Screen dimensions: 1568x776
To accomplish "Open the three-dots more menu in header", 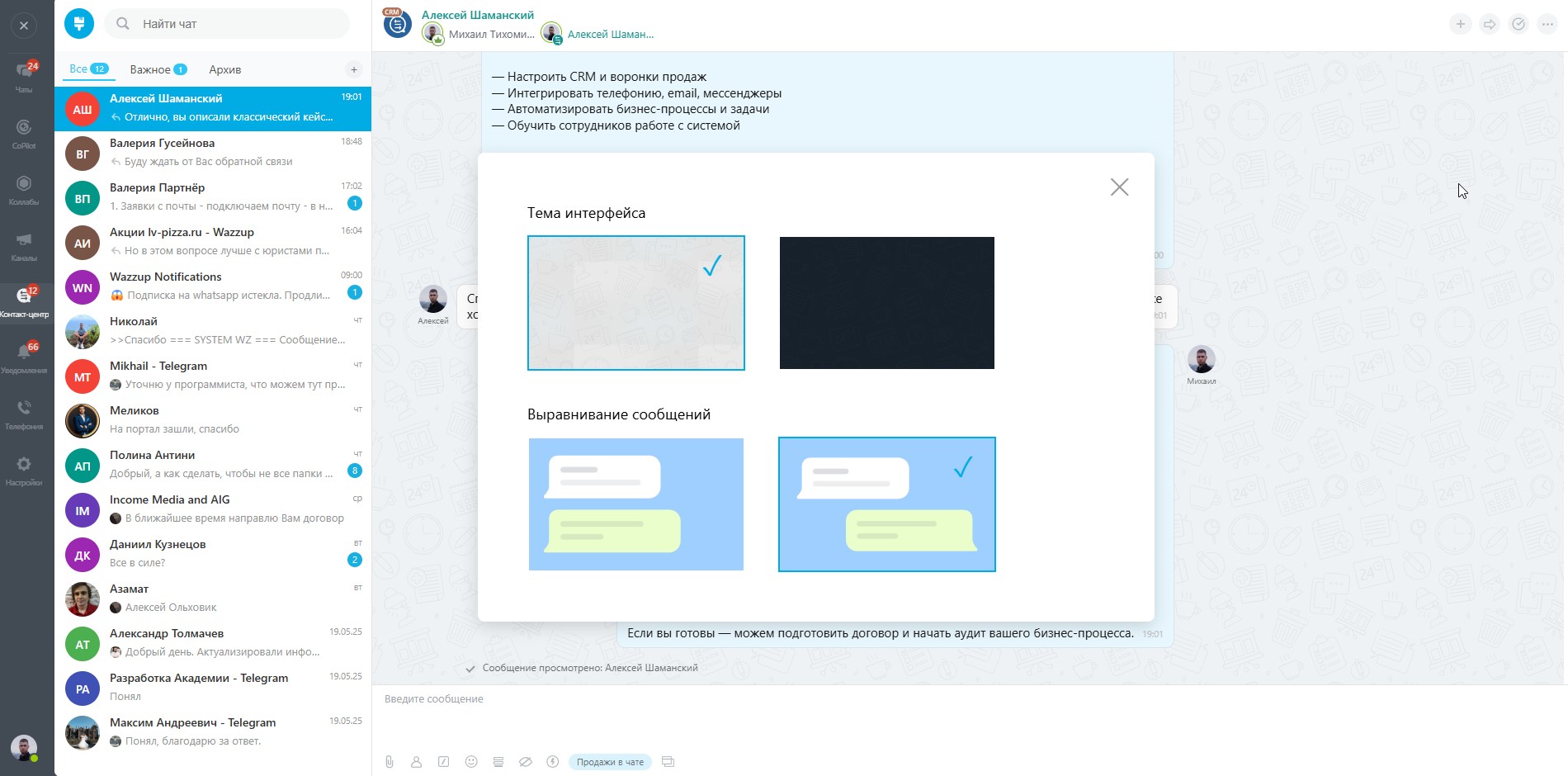I will 1547,25.
